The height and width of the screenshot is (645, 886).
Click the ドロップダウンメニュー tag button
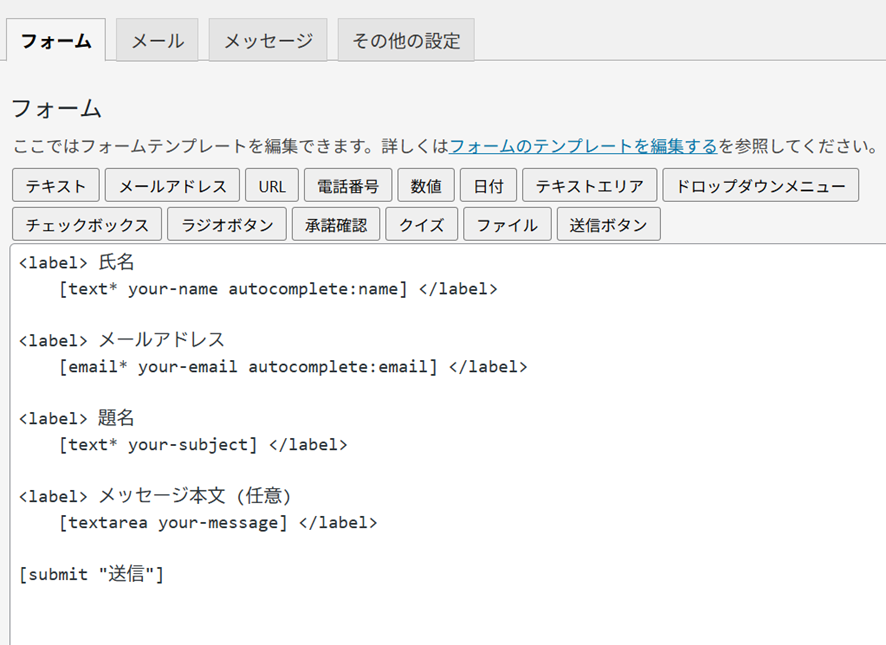[761, 186]
